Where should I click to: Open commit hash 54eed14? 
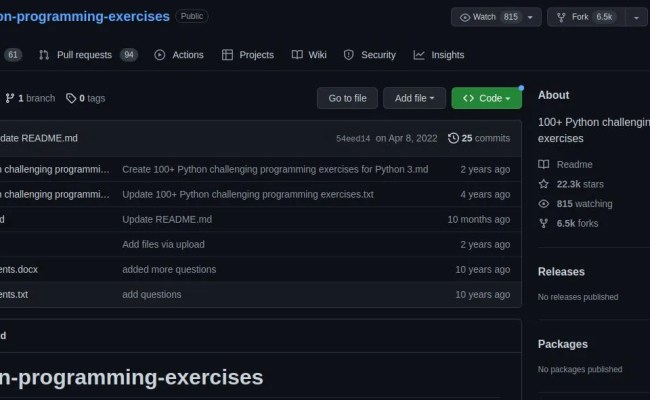point(353,138)
